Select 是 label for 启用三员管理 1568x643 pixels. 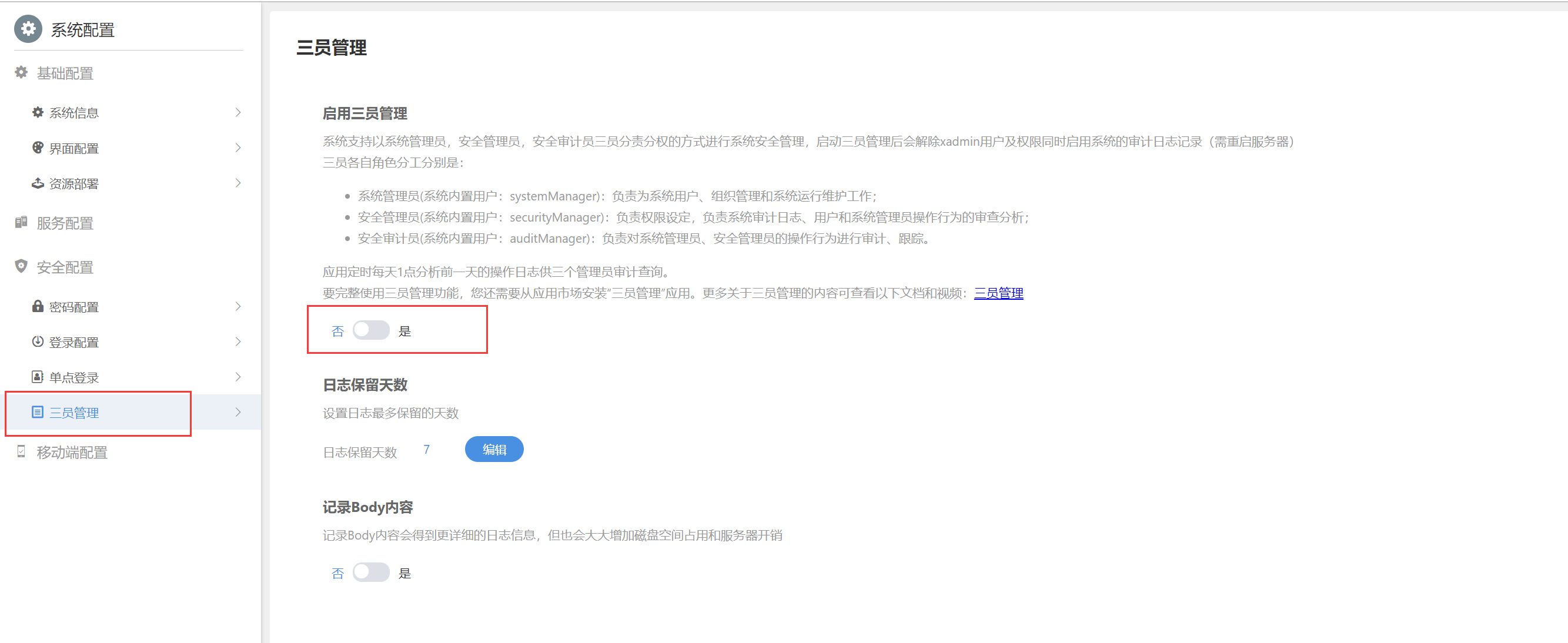tap(404, 331)
